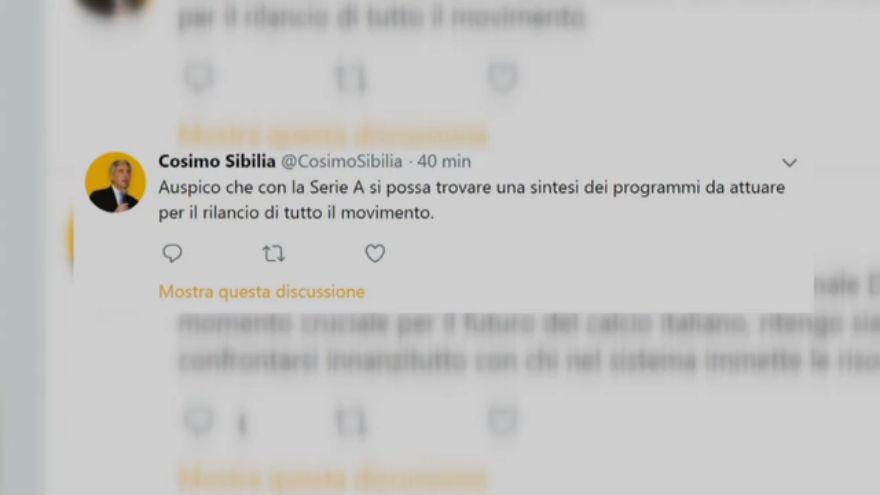Click the reply icon on Cosimo Sibilia's tweet
The image size is (880, 495).
pos(172,254)
